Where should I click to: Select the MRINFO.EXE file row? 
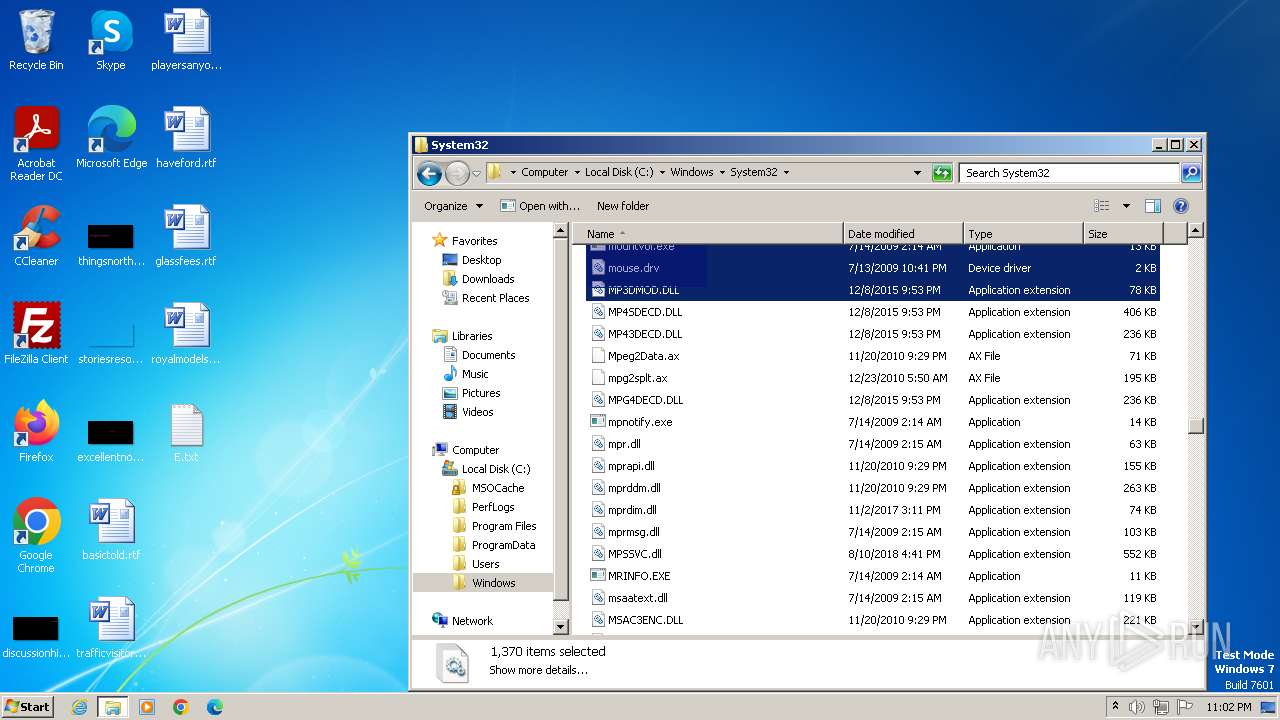coord(872,576)
